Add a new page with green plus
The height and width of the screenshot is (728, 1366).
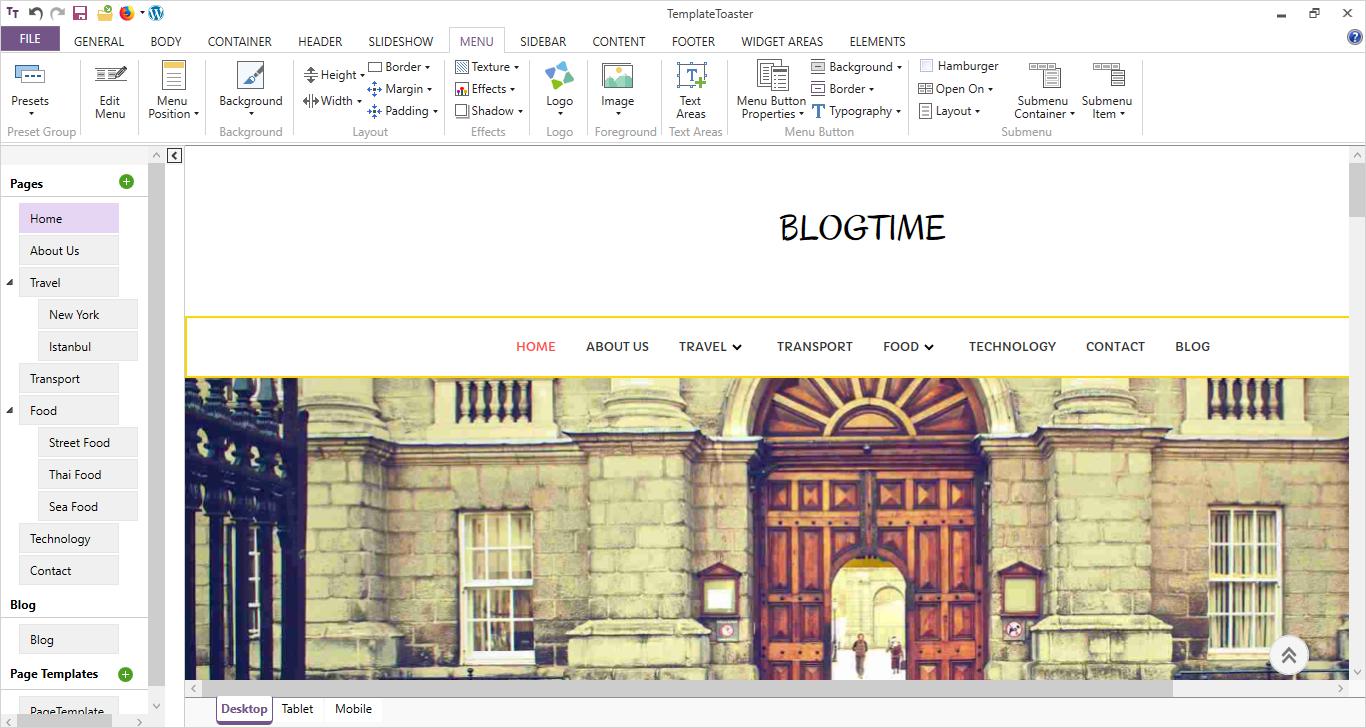coord(126,182)
